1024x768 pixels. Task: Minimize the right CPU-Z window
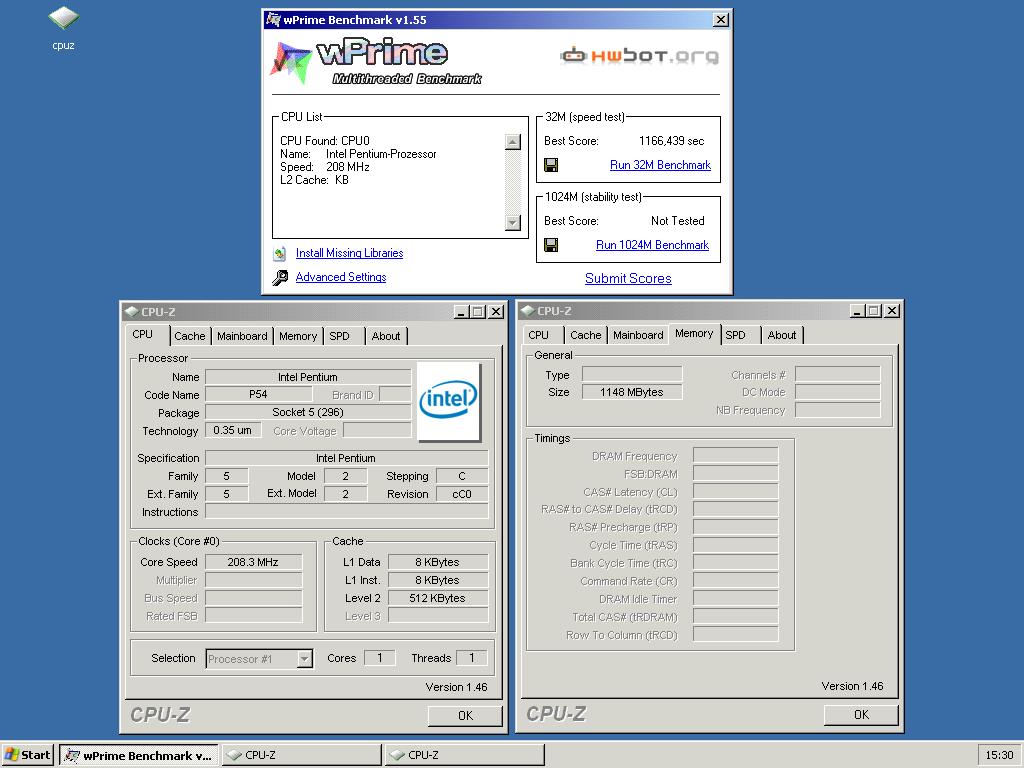[x=857, y=311]
